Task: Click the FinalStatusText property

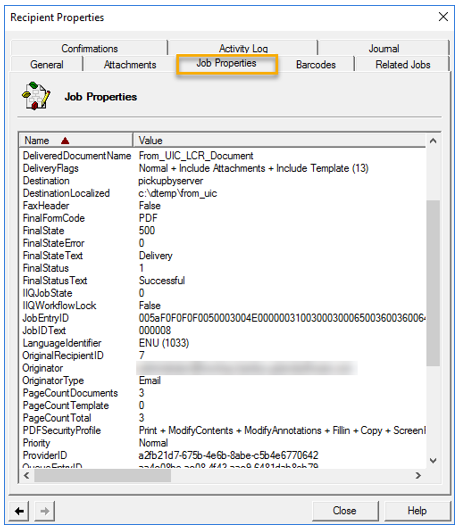Action: (55, 281)
